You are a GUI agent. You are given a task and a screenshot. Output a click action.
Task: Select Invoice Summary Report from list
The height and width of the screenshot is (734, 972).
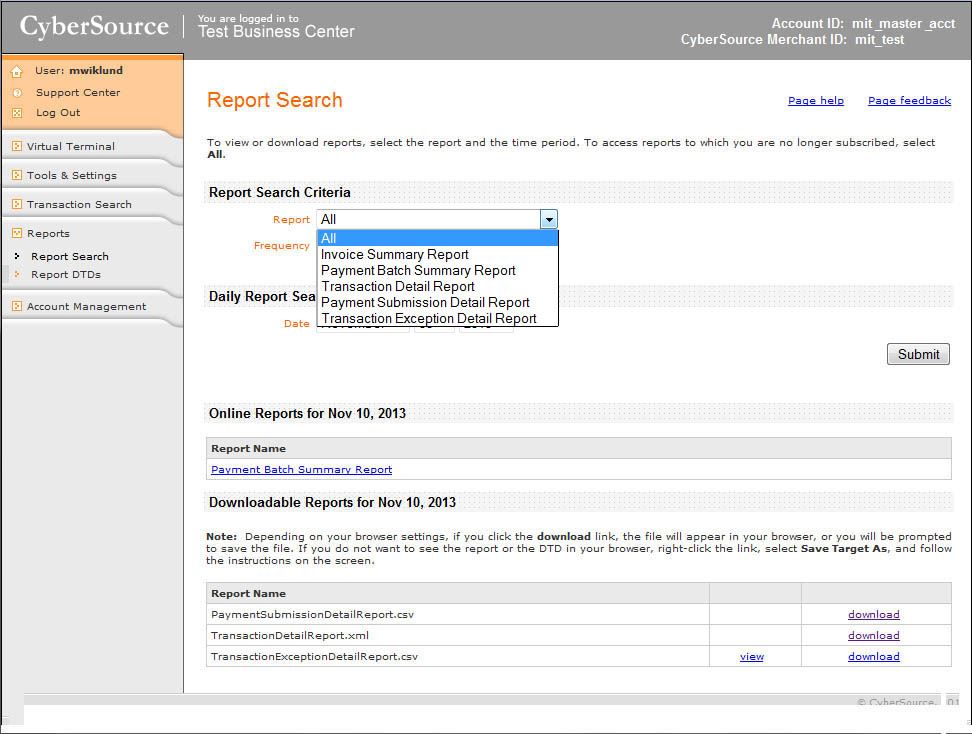click(x=394, y=254)
